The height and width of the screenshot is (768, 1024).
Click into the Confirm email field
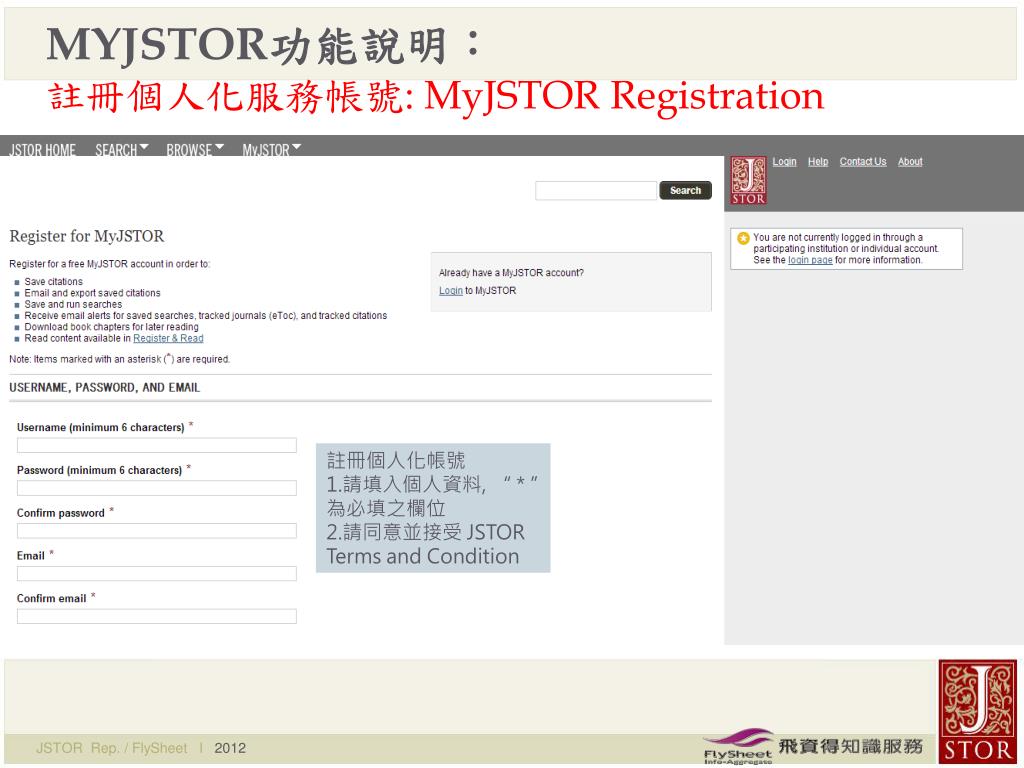pyautogui.click(x=157, y=616)
